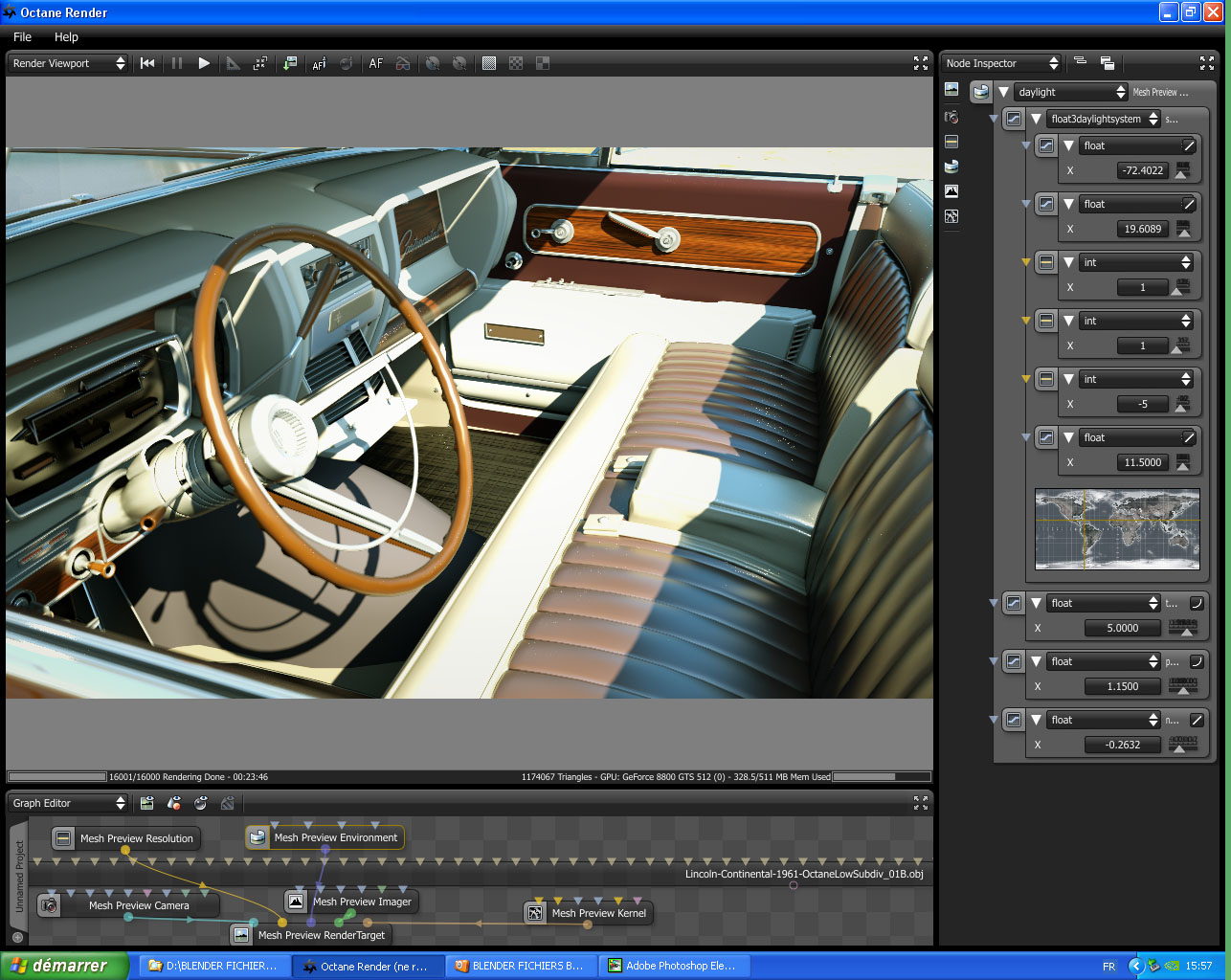Image resolution: width=1231 pixels, height=980 pixels.
Task: Adjust the slider for the 5.0000 float value
Action: [x=1183, y=629]
